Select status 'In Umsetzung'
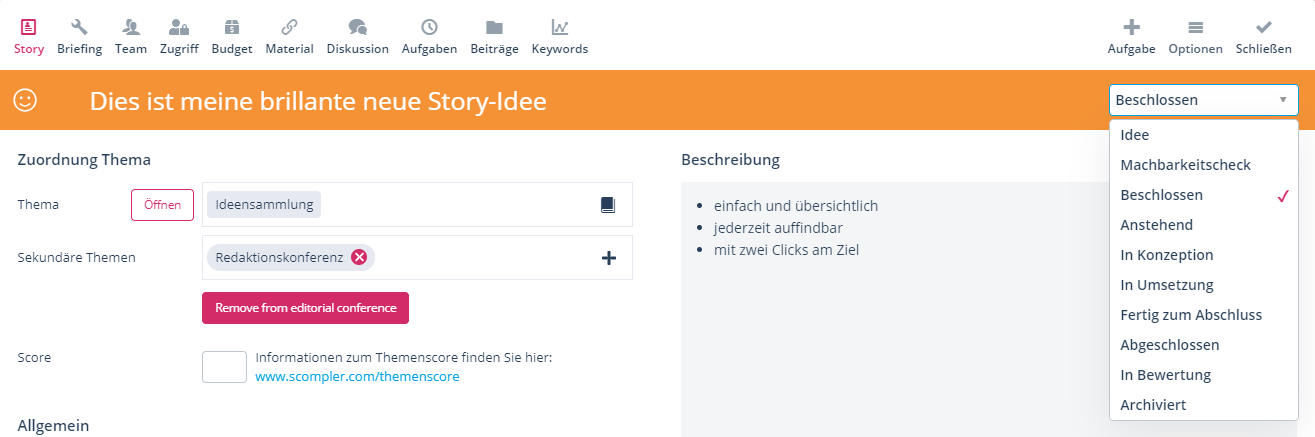This screenshot has width=1315, height=437. pyautogui.click(x=1167, y=285)
